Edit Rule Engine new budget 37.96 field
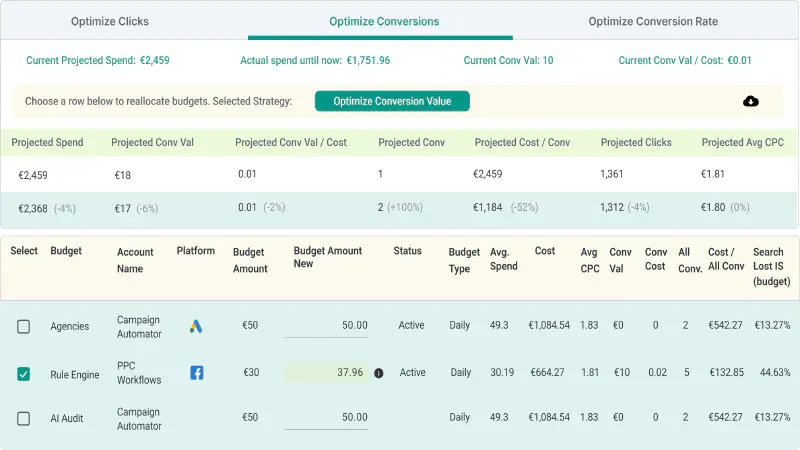The image size is (800, 450). pos(326,372)
